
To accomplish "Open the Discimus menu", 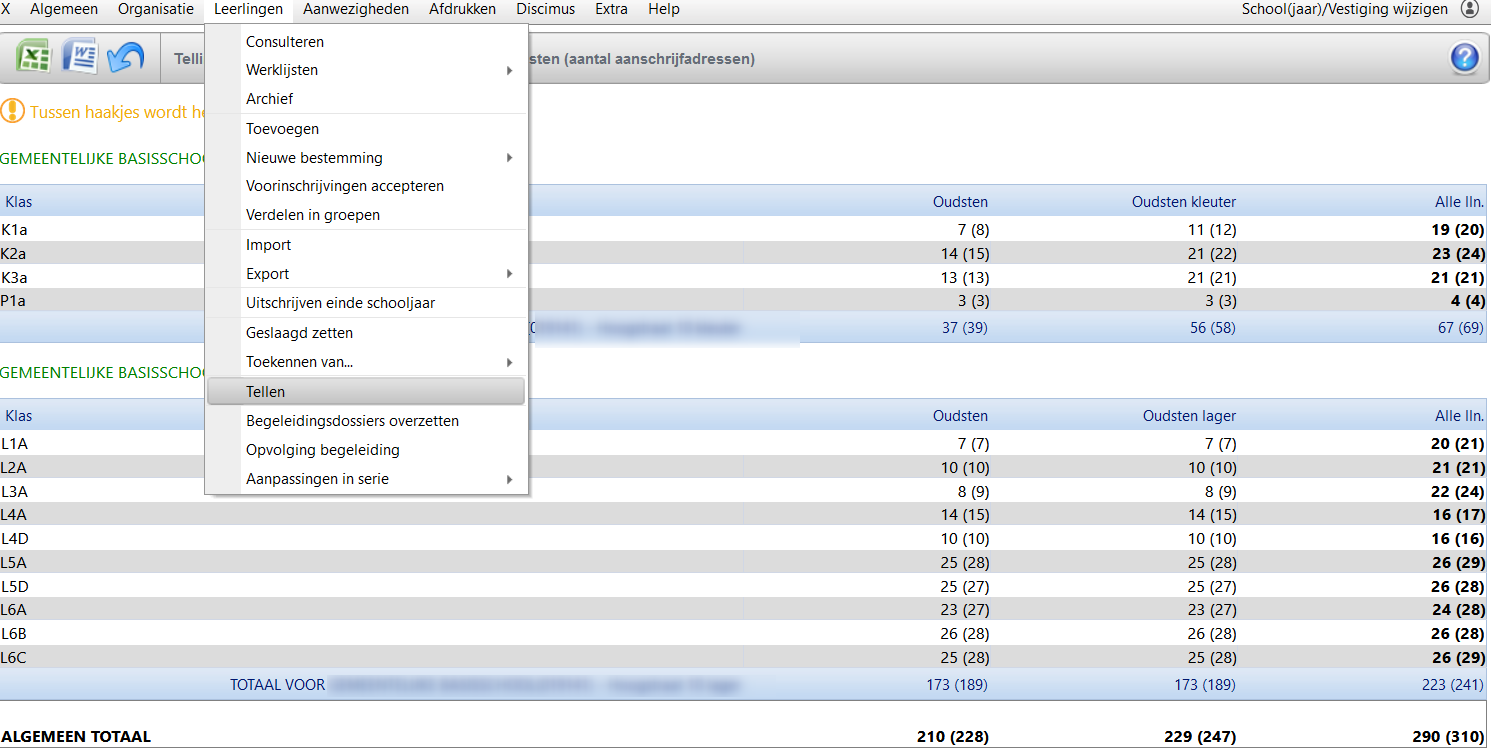I will 546,9.
